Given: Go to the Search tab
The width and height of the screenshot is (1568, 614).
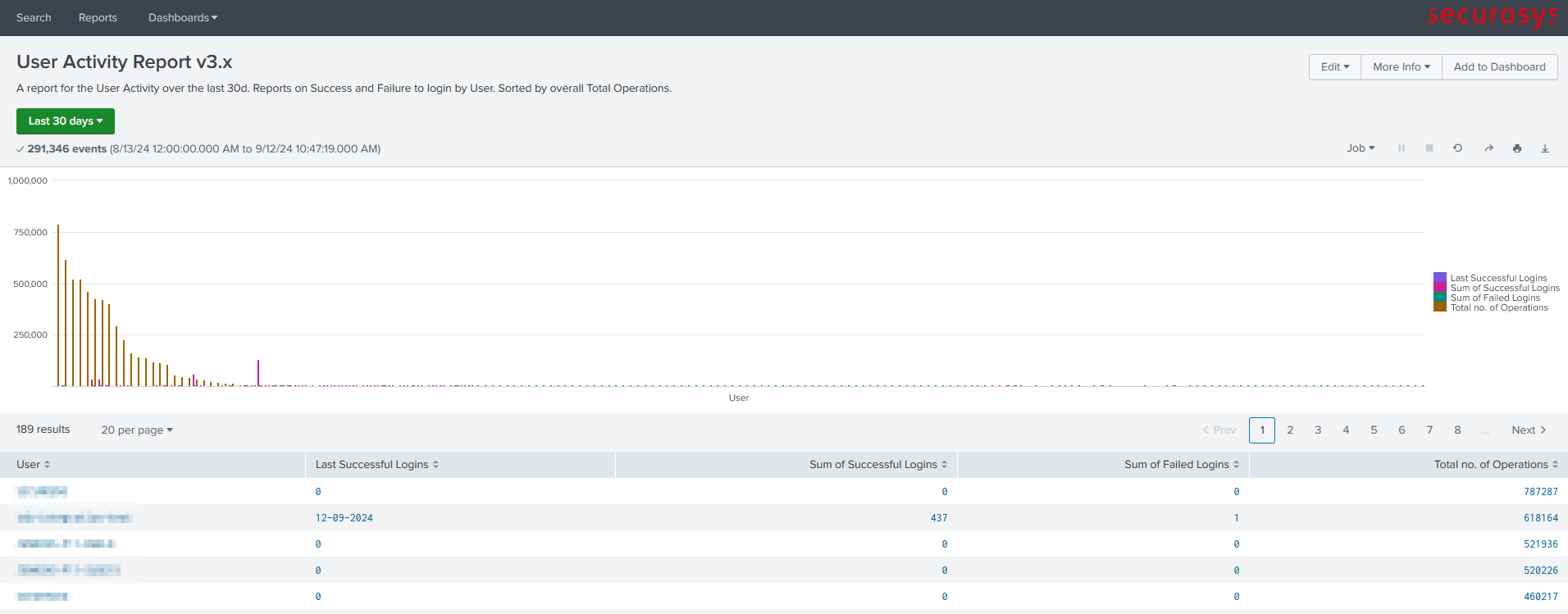Looking at the screenshot, I should coord(34,17).
